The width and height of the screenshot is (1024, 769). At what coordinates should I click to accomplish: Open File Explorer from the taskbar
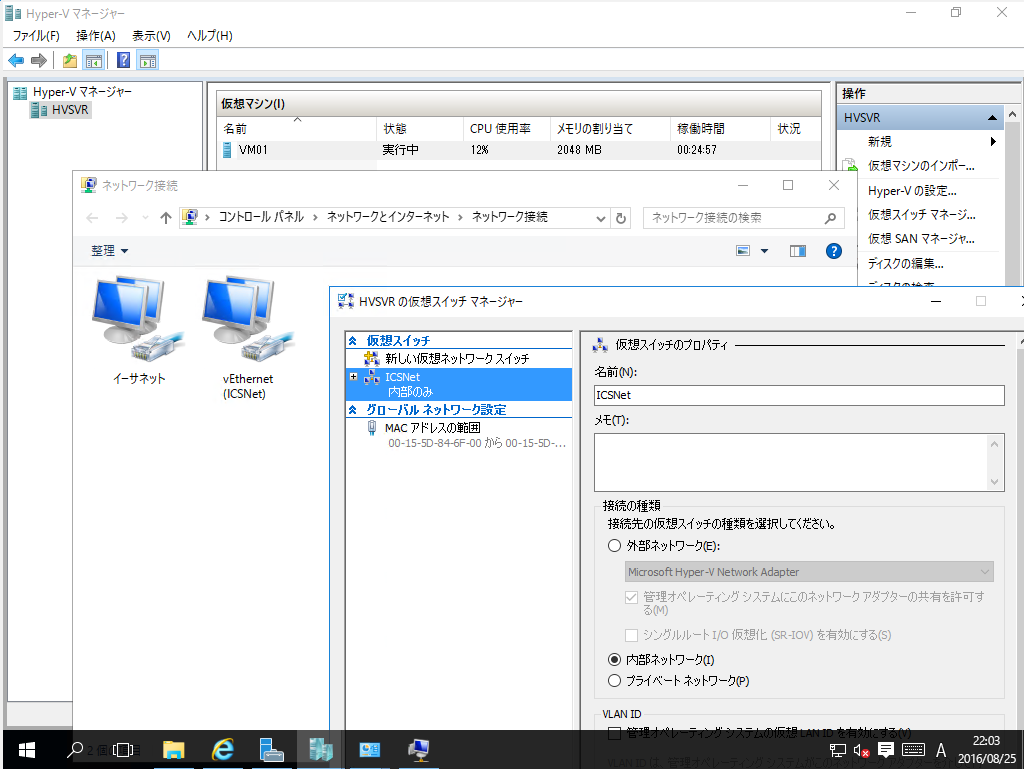[x=174, y=750]
